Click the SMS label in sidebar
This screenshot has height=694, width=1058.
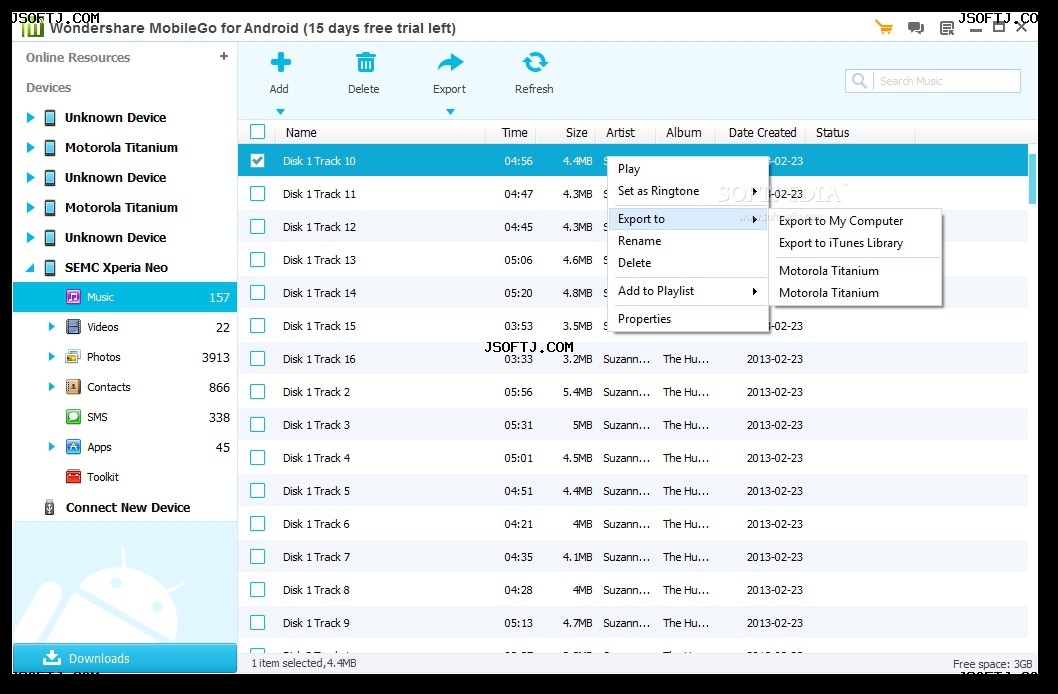[97, 417]
